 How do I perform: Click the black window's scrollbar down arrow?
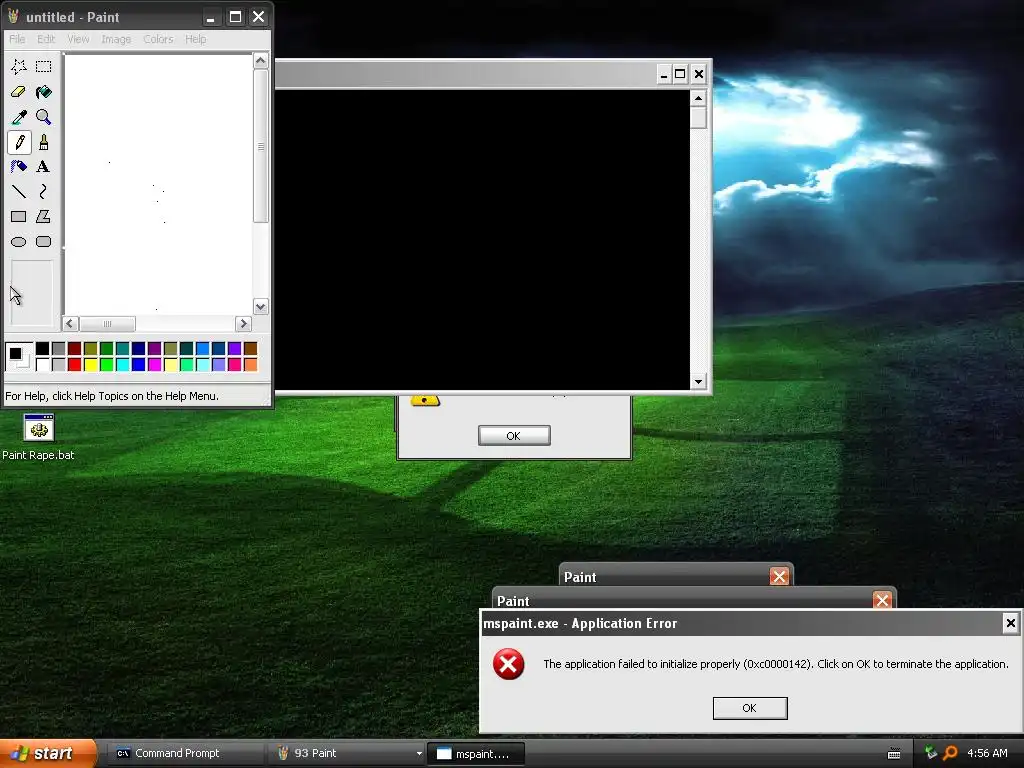pos(698,381)
